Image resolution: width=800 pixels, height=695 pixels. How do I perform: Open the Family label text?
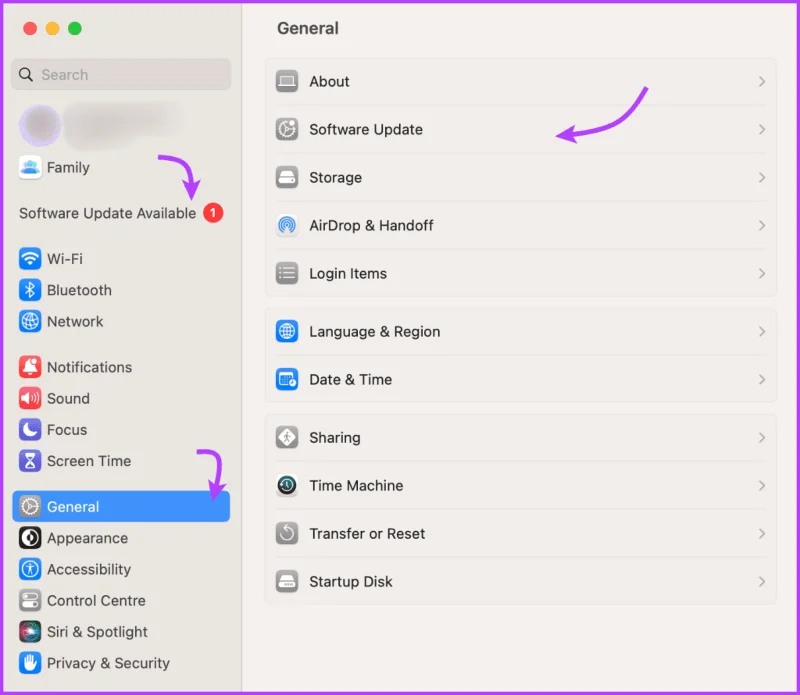click(68, 167)
